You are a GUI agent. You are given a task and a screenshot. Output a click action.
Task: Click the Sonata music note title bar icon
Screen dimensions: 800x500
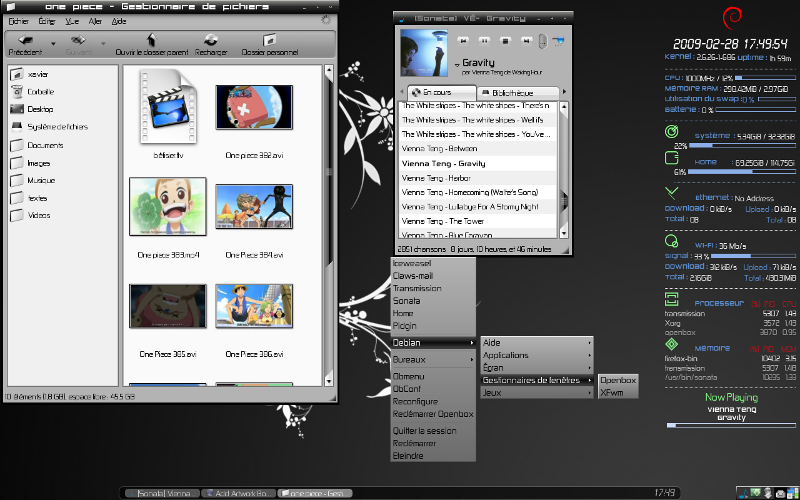(403, 19)
